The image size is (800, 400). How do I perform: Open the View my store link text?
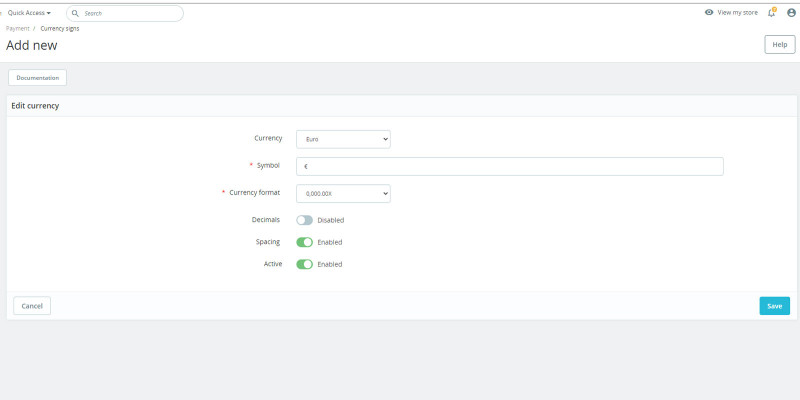(738, 13)
